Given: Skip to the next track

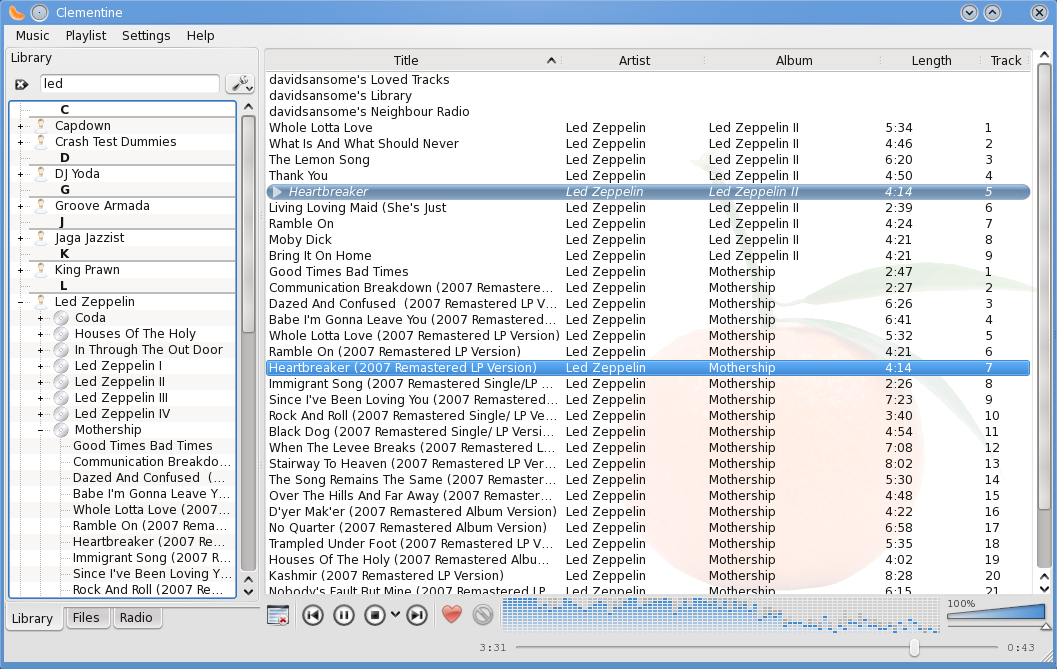Looking at the screenshot, I should tap(418, 614).
